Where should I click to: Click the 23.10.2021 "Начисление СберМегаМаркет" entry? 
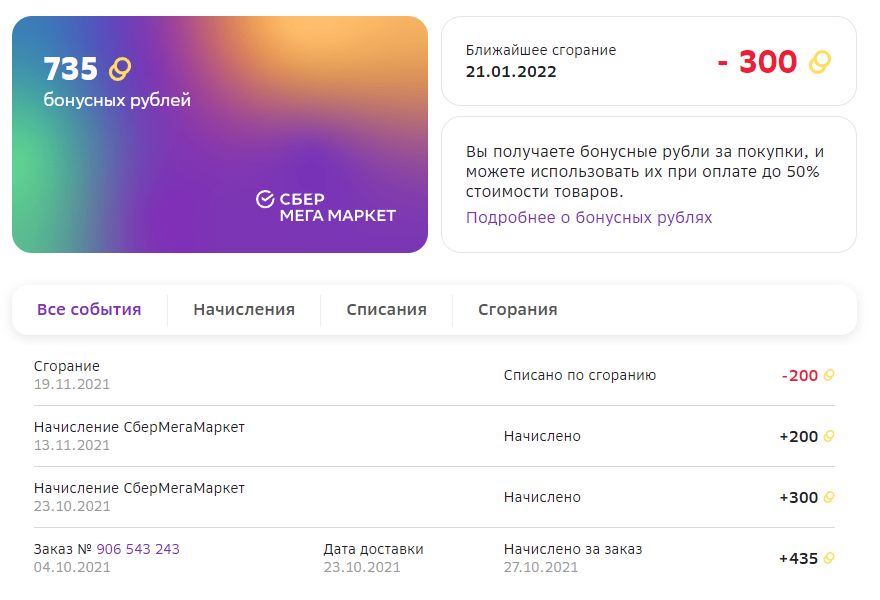tap(139, 489)
